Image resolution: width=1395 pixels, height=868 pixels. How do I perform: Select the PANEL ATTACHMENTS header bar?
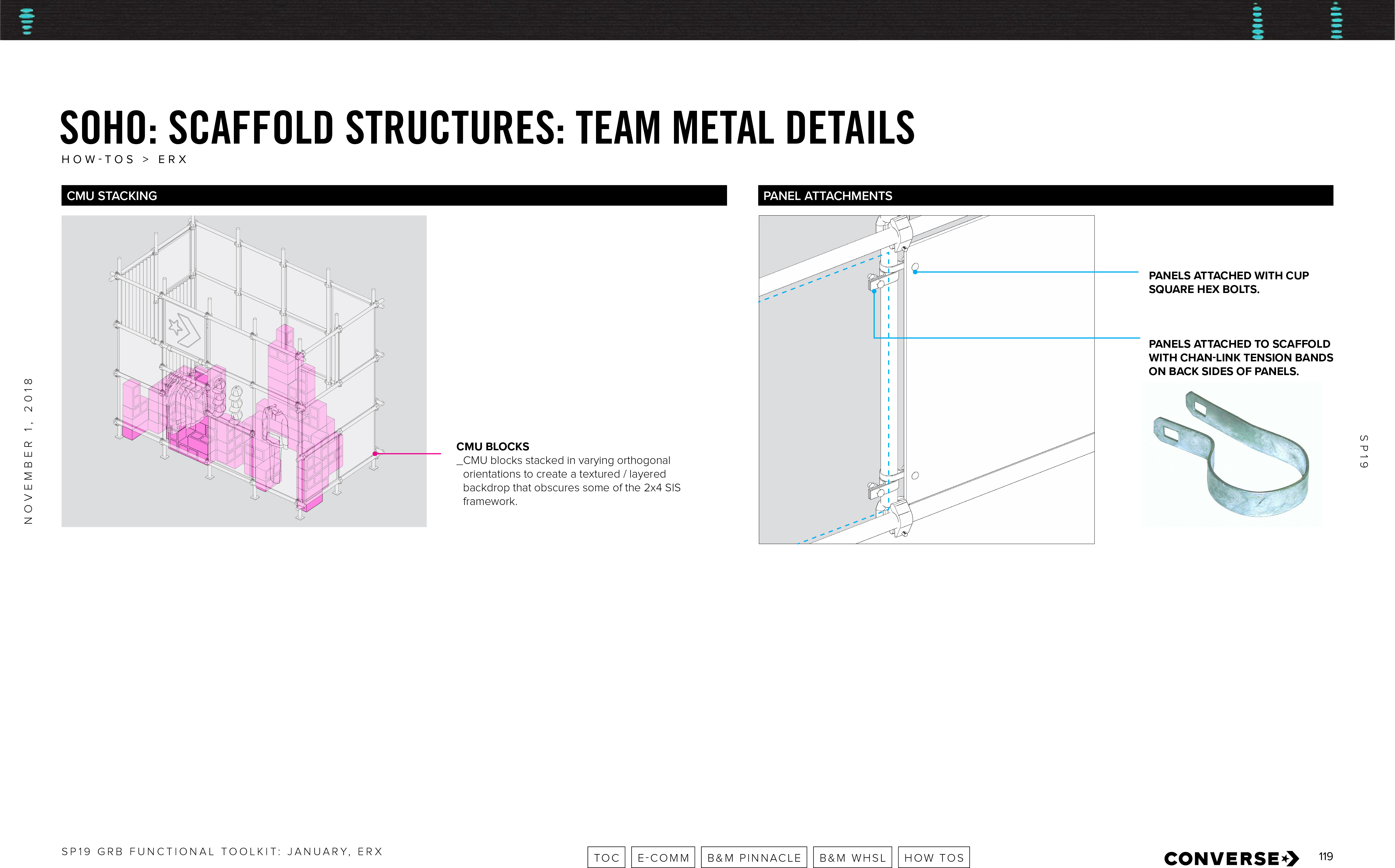1045,195
